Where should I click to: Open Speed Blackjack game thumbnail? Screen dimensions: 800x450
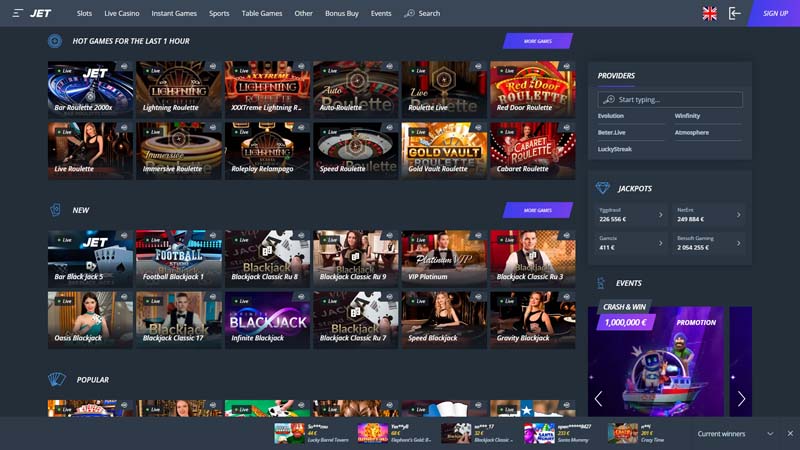click(x=444, y=320)
